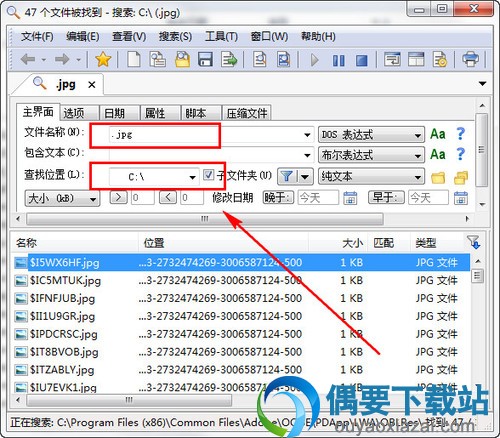Browse for a single folder icon
Screen dimensions: 500x438
tap(438, 178)
